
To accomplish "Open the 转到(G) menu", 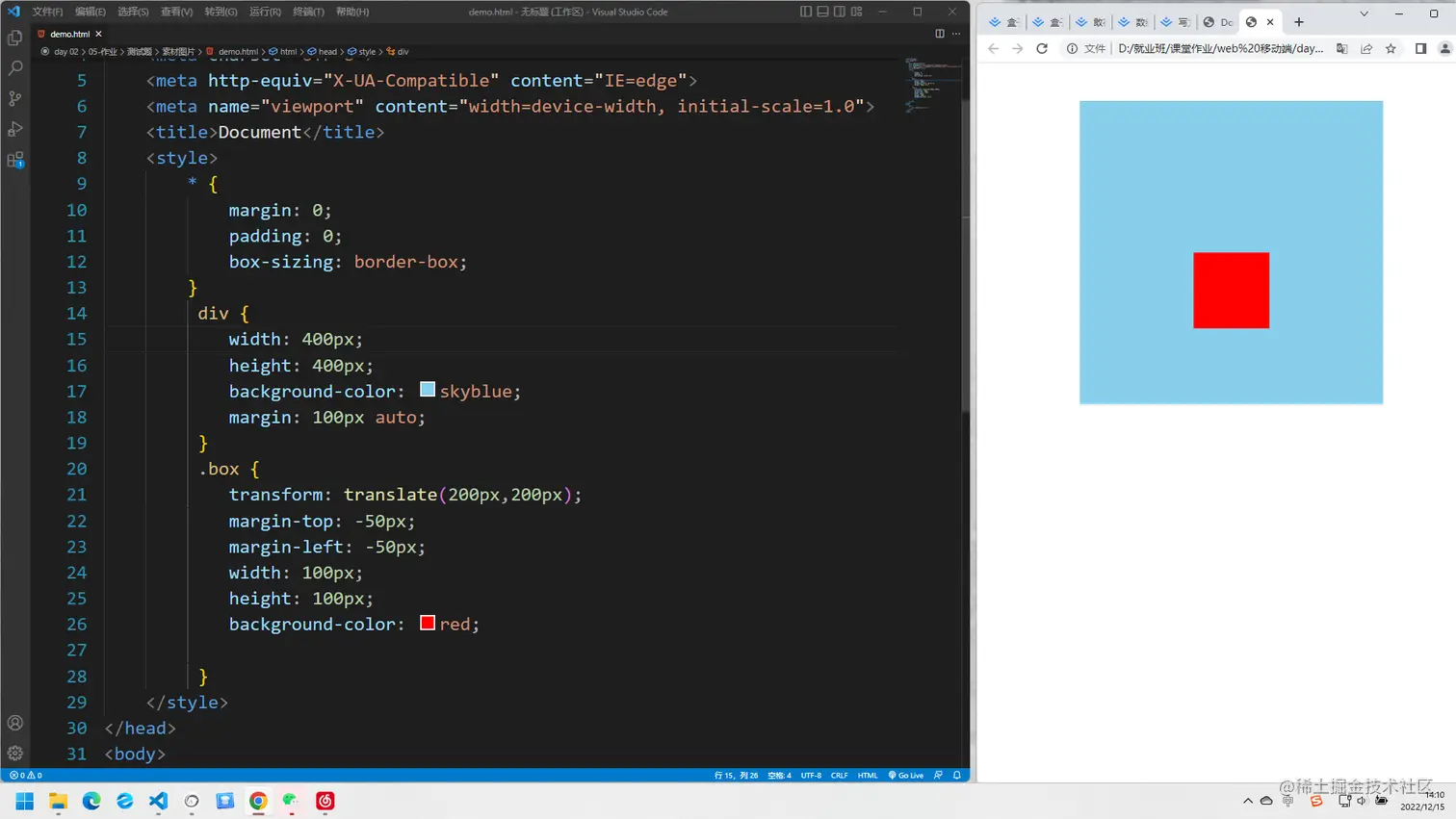I will [221, 12].
